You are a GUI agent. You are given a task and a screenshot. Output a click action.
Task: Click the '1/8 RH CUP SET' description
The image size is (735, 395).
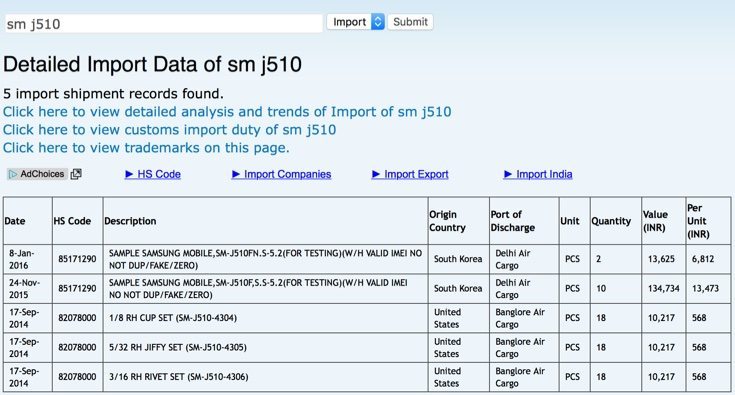[x=173, y=318]
